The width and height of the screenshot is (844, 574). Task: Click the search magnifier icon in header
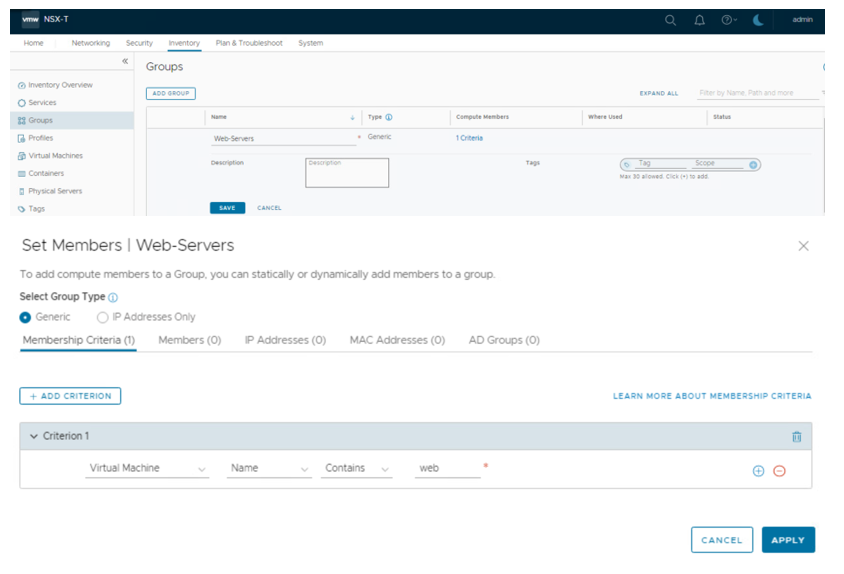[x=670, y=20]
